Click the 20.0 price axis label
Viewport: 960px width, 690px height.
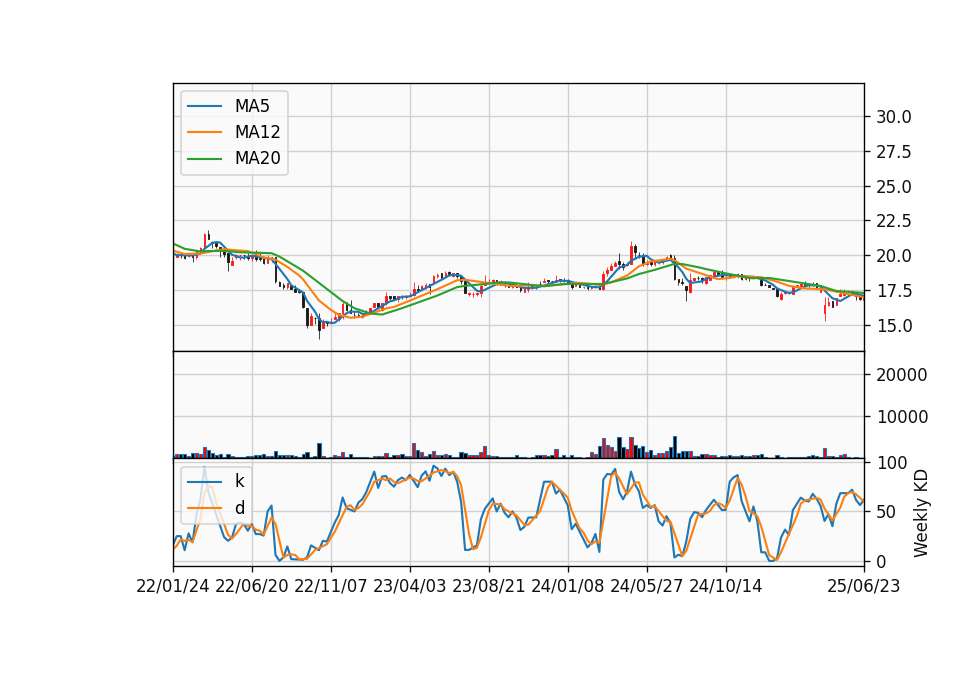tap(894, 256)
